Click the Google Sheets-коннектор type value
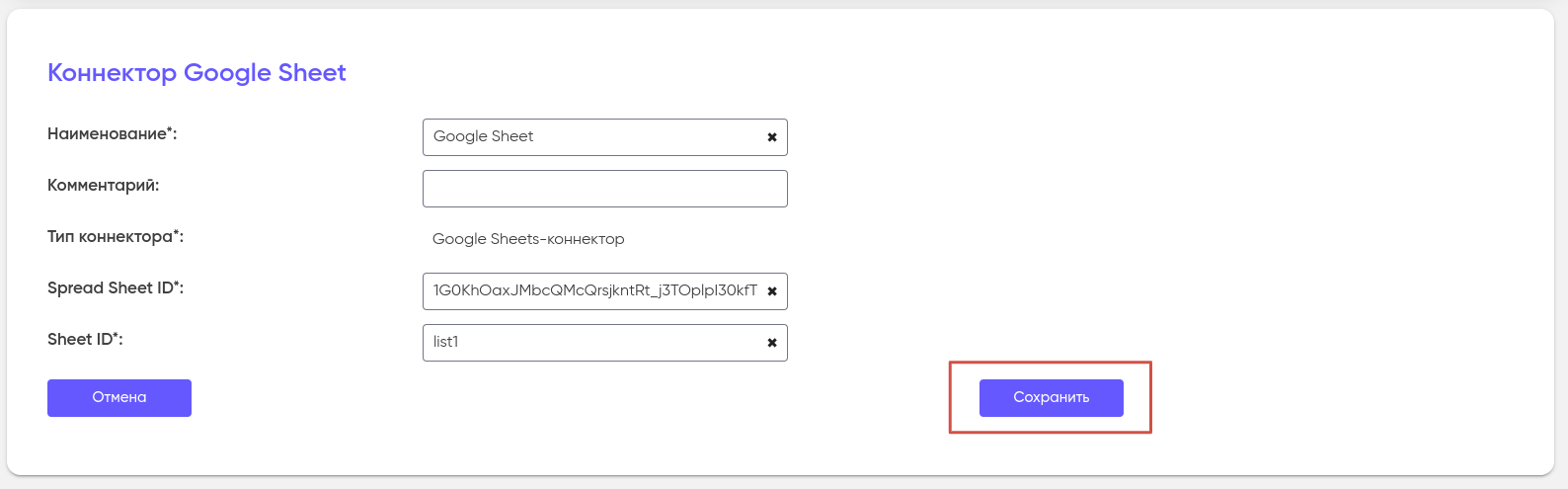 coord(528,239)
